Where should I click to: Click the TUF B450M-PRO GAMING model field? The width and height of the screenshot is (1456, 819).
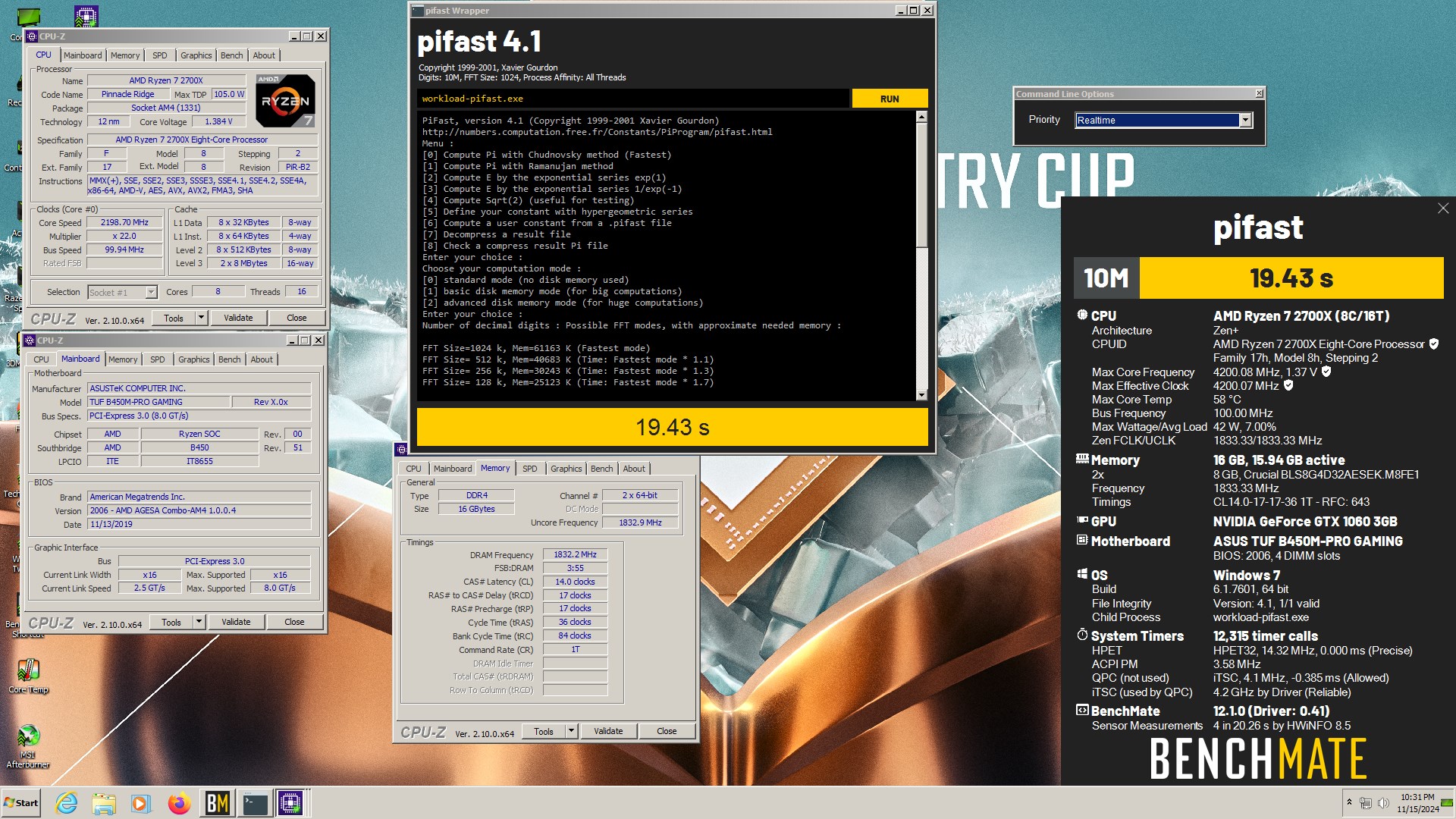tap(158, 402)
